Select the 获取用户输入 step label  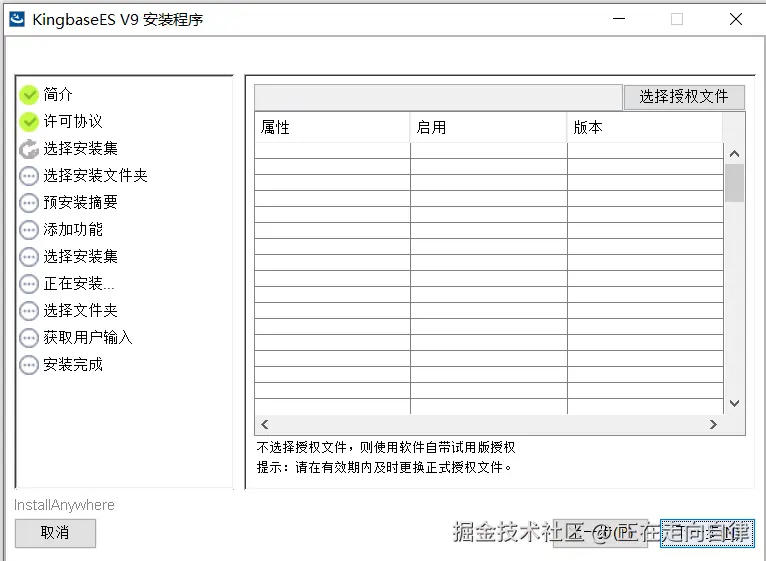coord(88,337)
